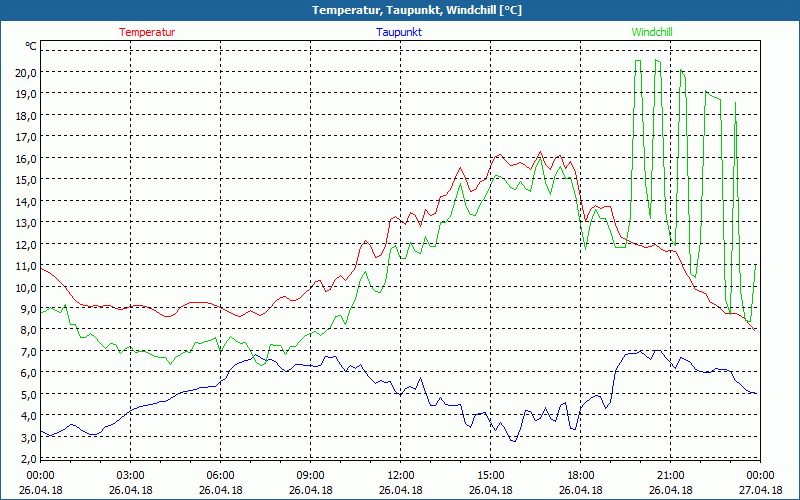800x500 pixels.
Task: Click the '2,0' Y-axis value
Action: (x=28, y=459)
